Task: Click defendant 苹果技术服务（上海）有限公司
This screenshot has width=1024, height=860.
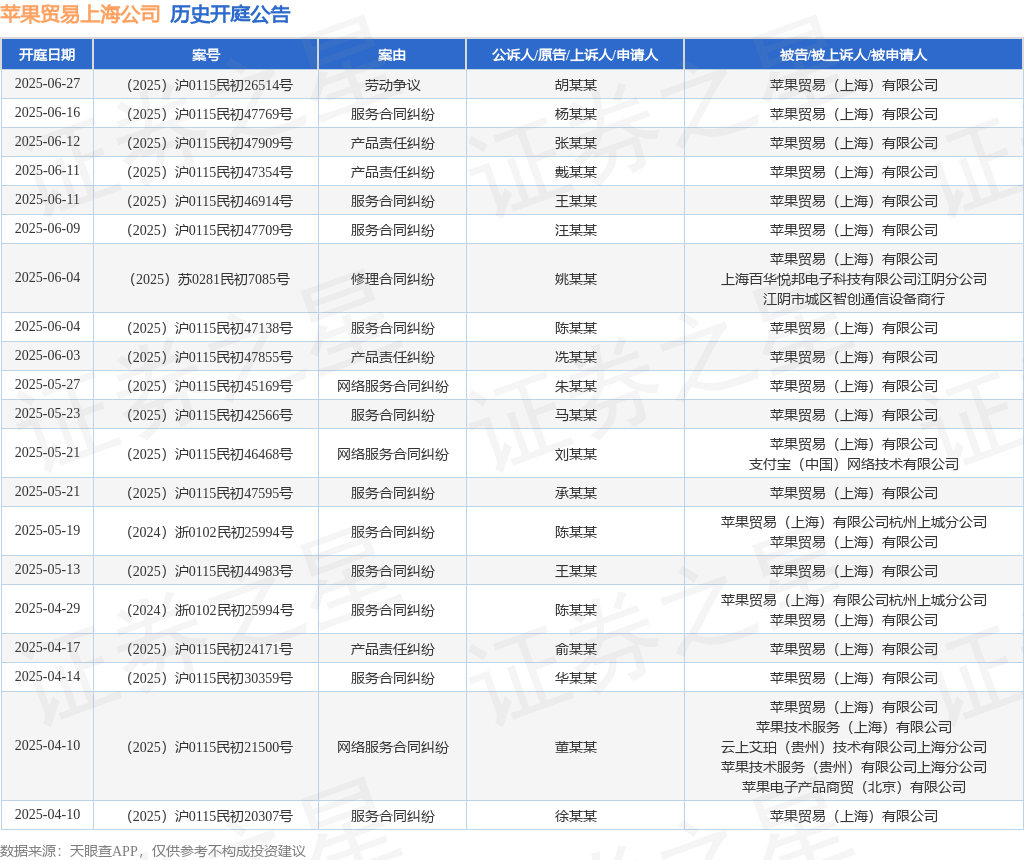Action: pyautogui.click(x=854, y=727)
